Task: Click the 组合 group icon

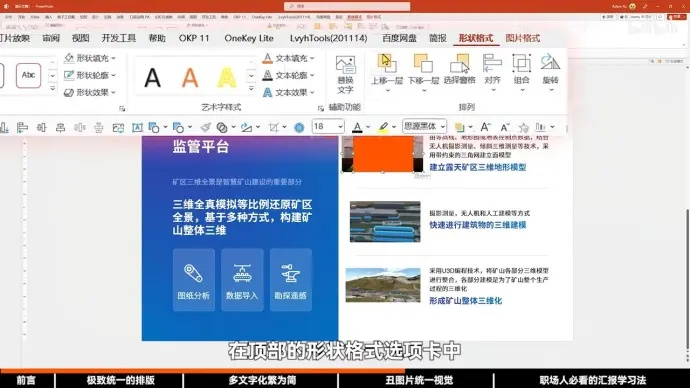Action: (521, 64)
